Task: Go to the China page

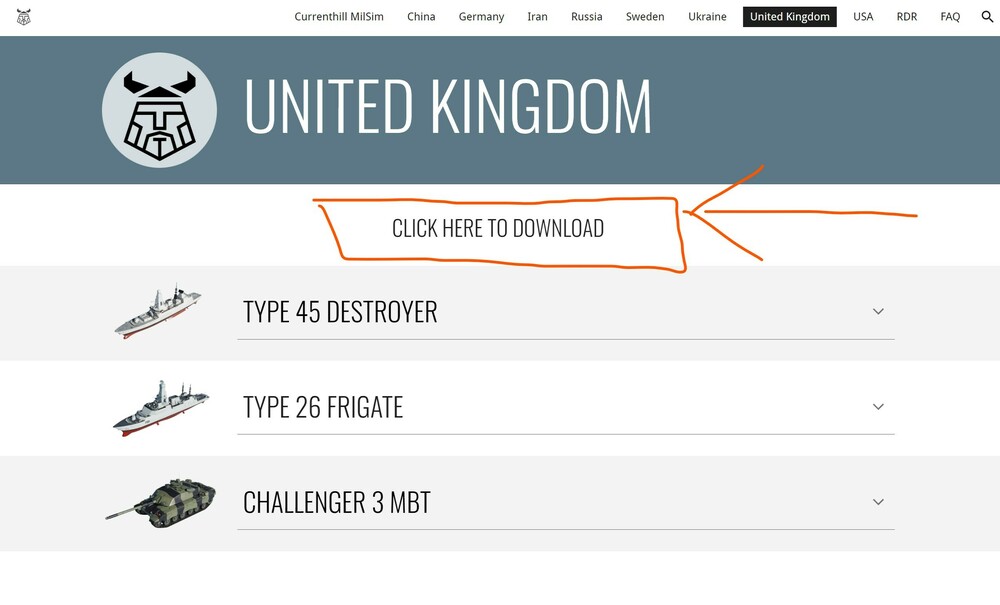Action: (421, 17)
